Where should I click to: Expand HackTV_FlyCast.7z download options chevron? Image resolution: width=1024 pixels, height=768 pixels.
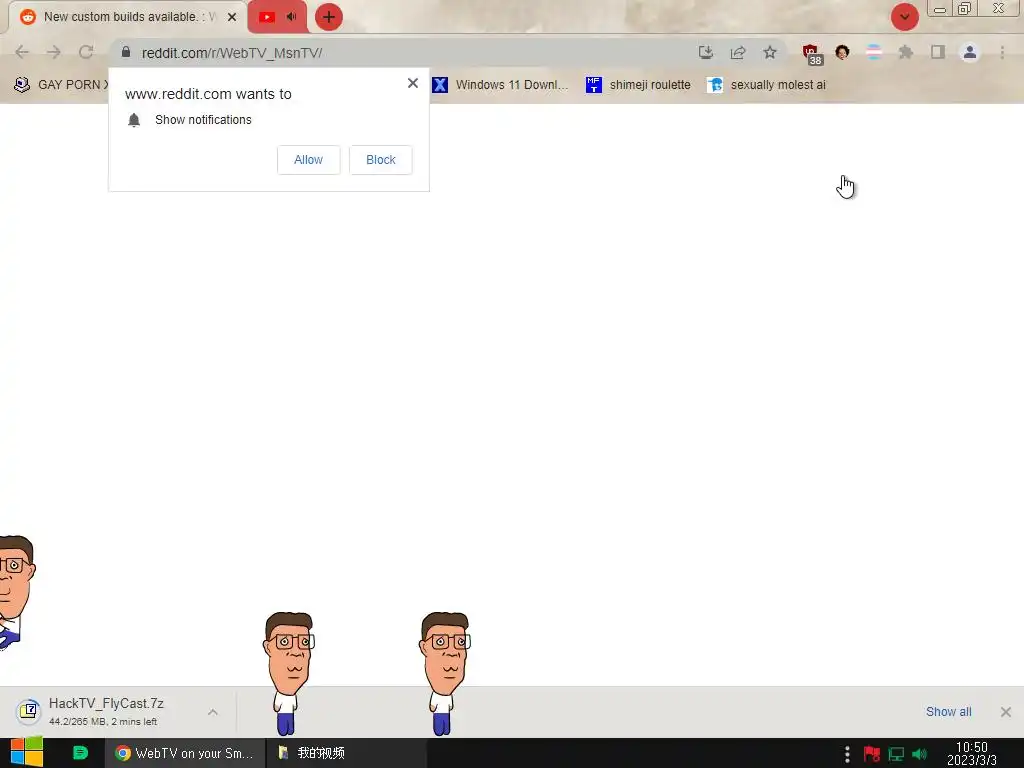(x=213, y=712)
